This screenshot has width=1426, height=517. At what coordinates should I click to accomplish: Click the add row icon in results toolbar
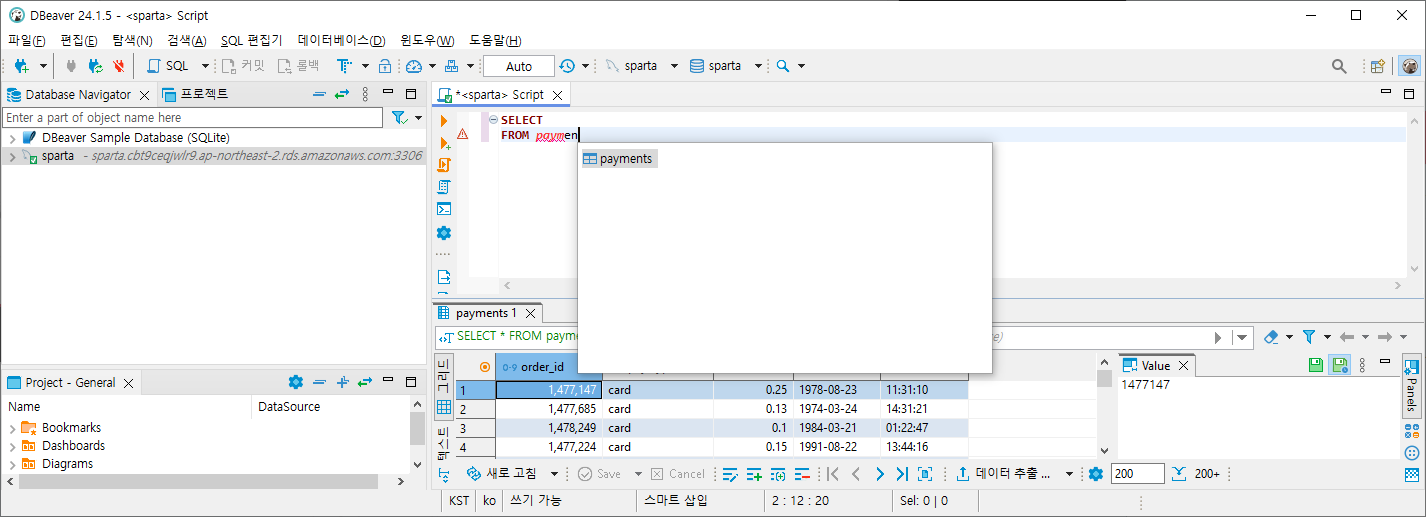tap(754, 474)
